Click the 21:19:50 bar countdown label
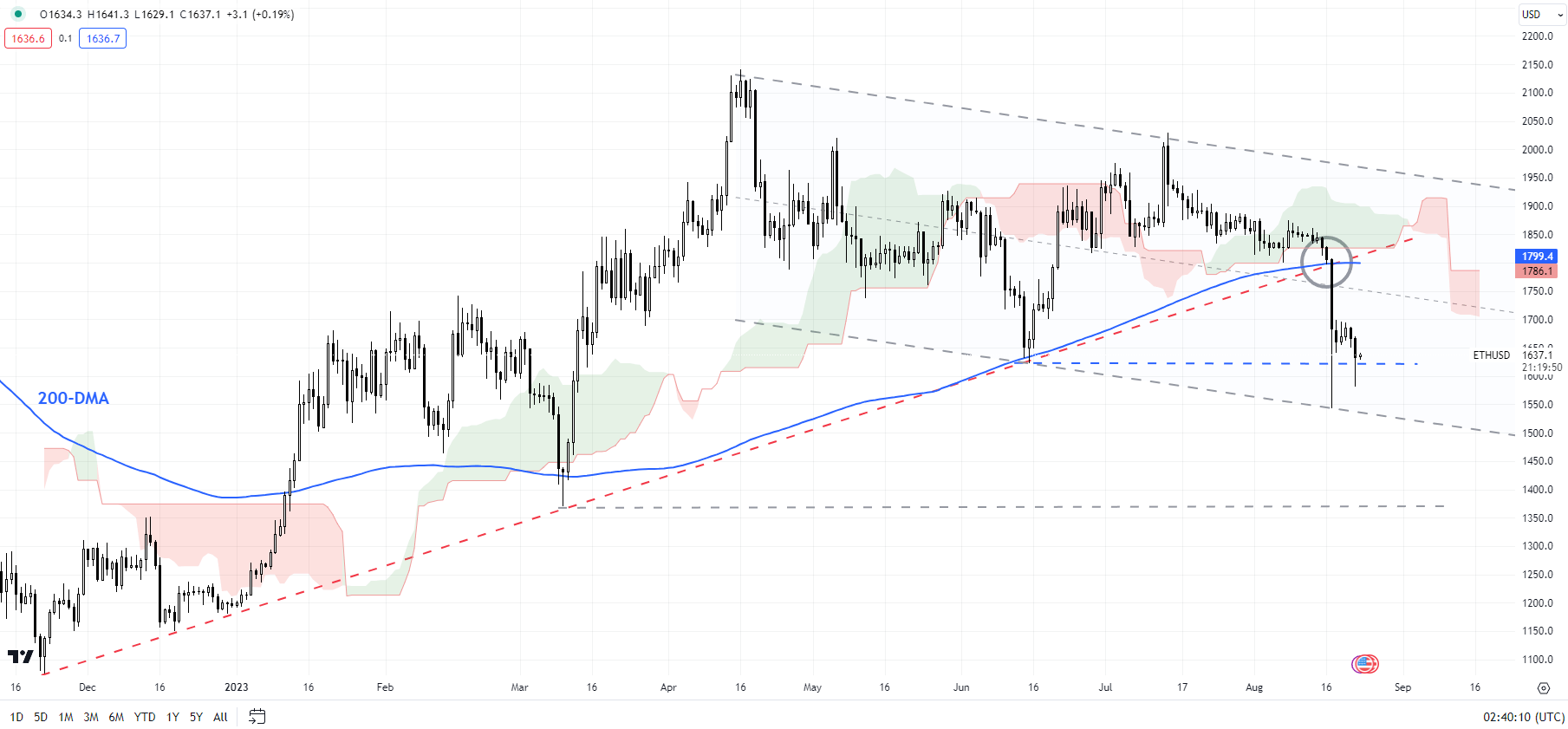 click(x=1542, y=368)
